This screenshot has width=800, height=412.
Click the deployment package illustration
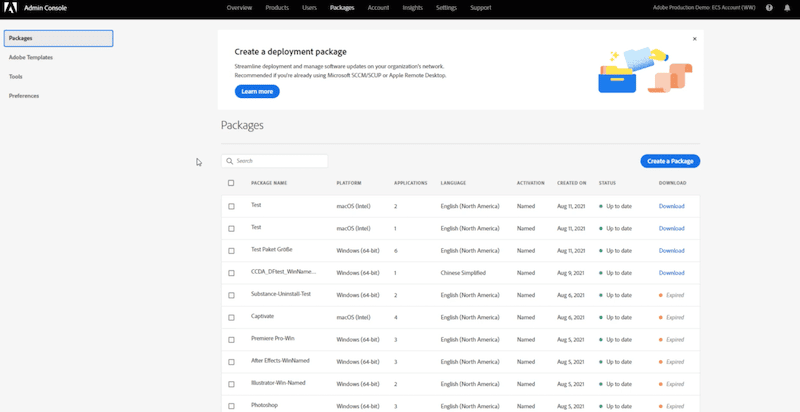[x=644, y=70]
